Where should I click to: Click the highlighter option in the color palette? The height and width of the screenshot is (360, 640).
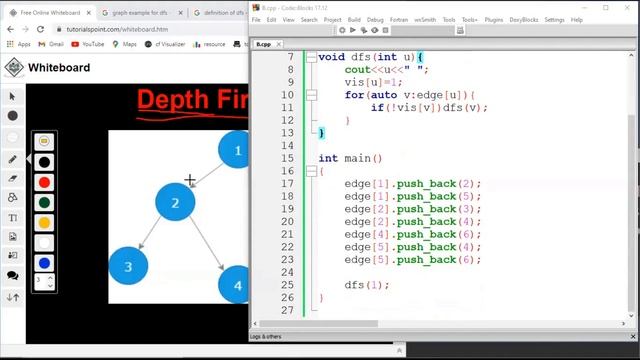point(44,141)
